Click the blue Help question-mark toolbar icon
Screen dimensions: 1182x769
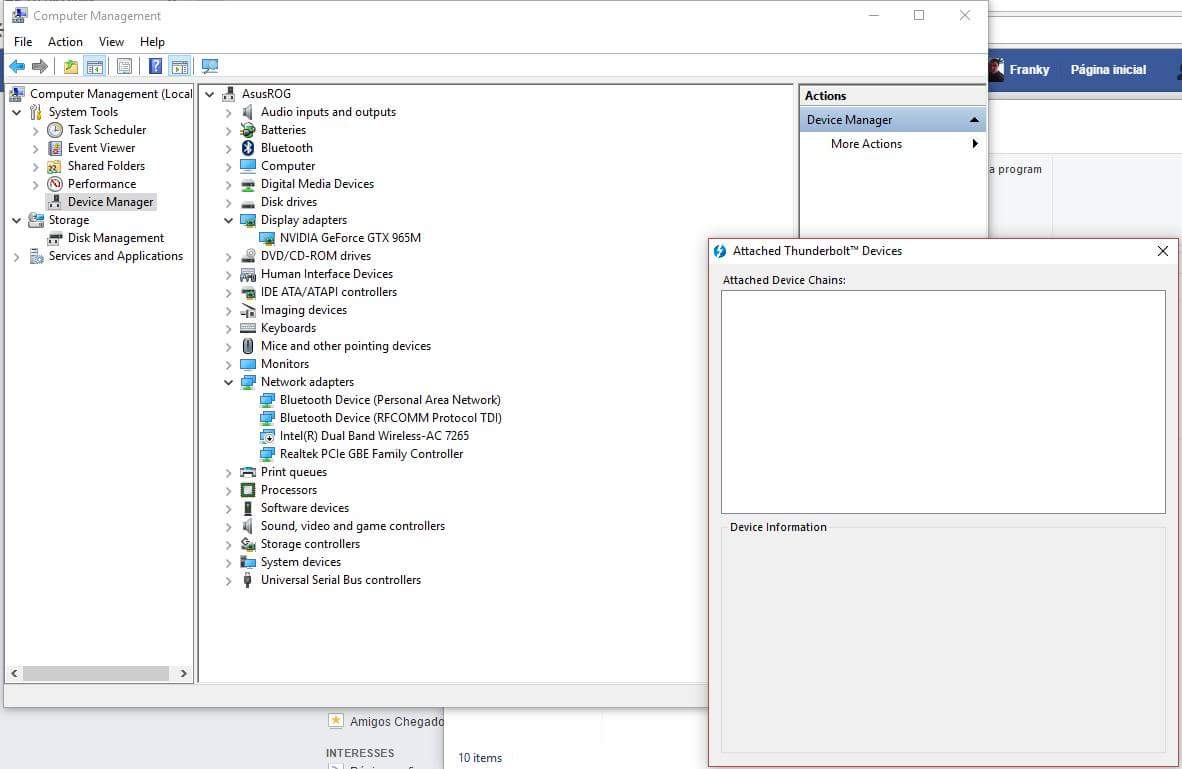pyautogui.click(x=155, y=66)
